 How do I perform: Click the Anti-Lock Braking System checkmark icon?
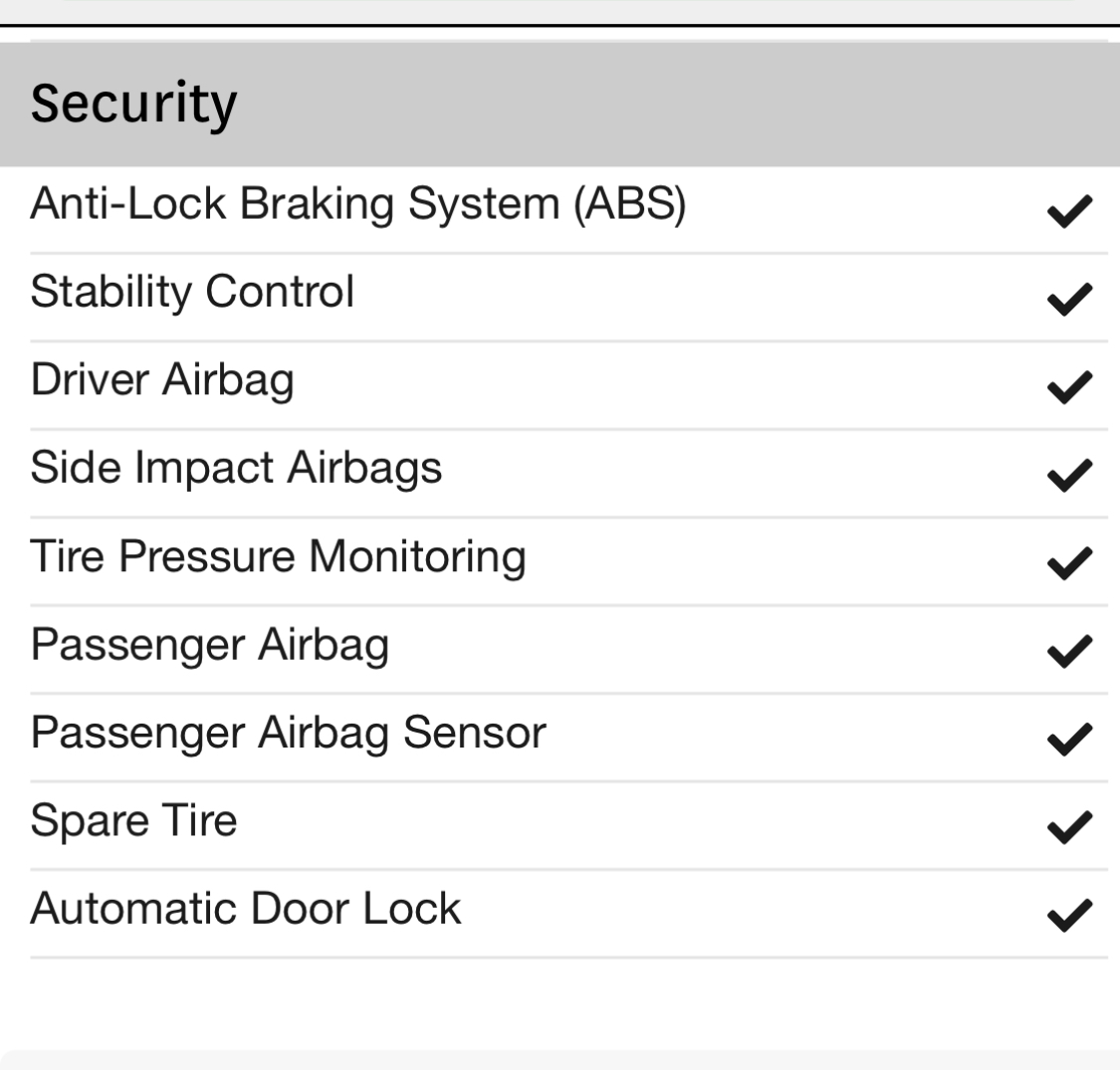pos(1069,211)
